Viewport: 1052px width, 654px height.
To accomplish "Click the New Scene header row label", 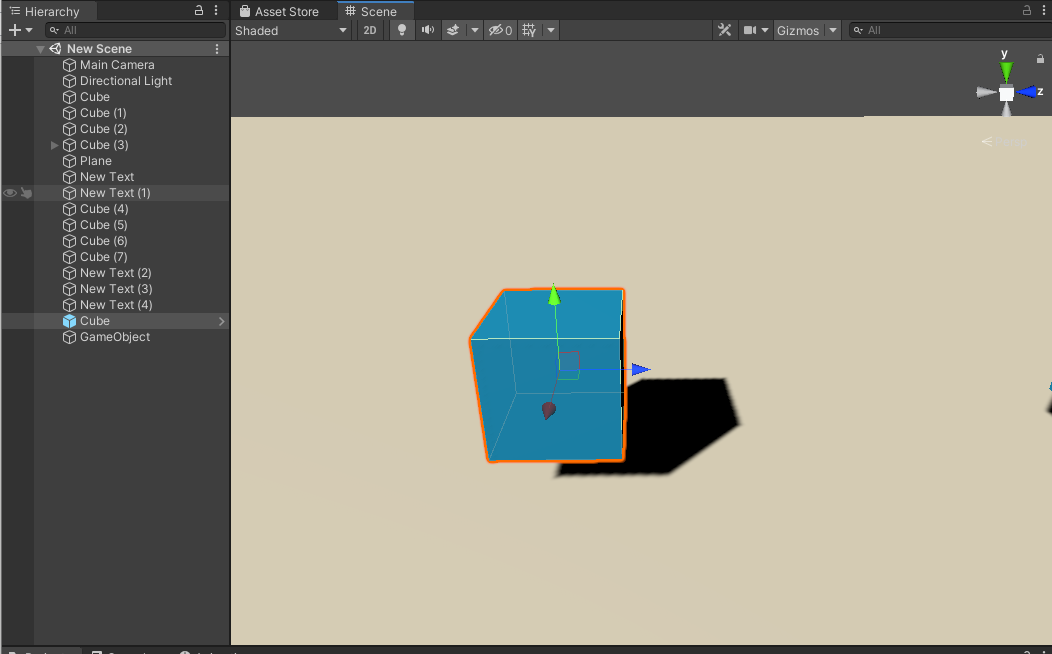I will (99, 49).
